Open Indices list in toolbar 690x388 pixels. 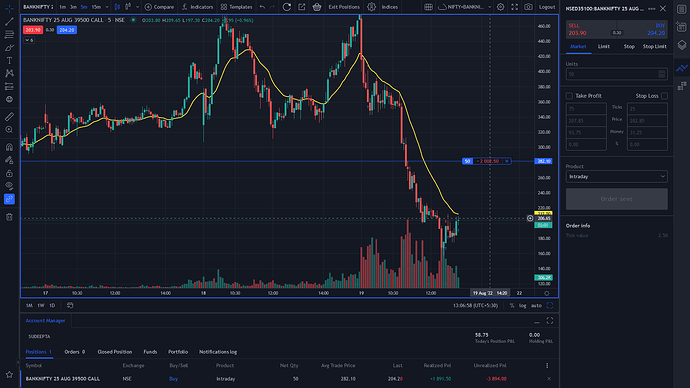[x=389, y=7]
